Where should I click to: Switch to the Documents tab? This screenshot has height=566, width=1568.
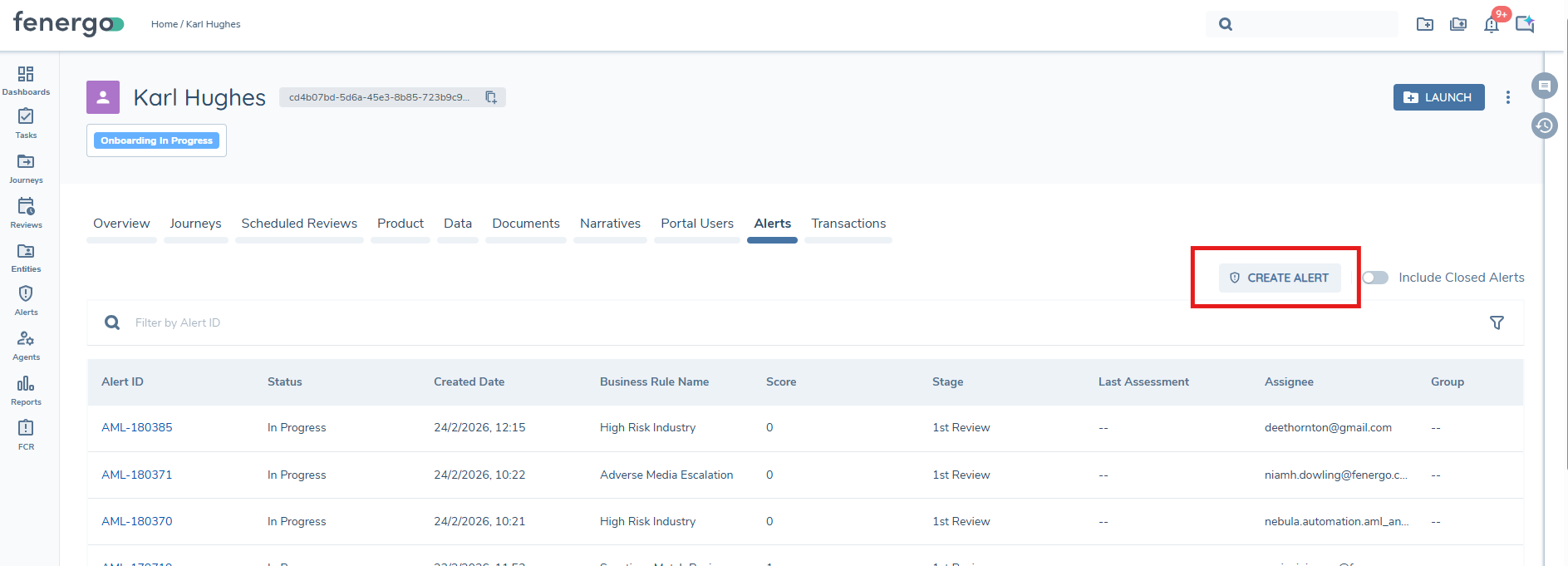click(x=526, y=224)
